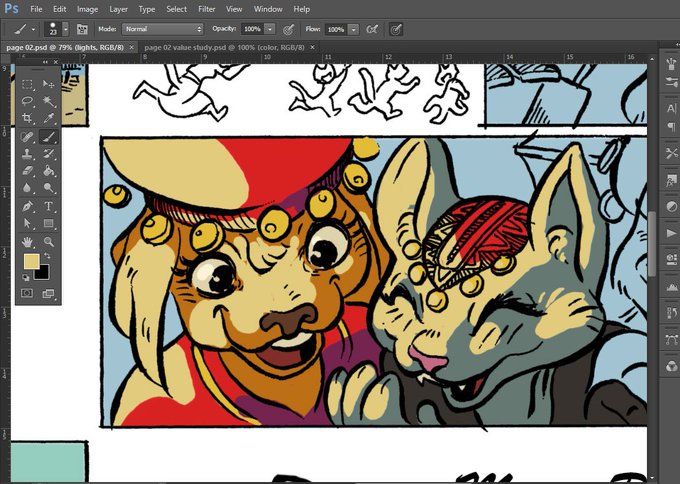Open the Opacity slider dropdown

click(x=269, y=29)
